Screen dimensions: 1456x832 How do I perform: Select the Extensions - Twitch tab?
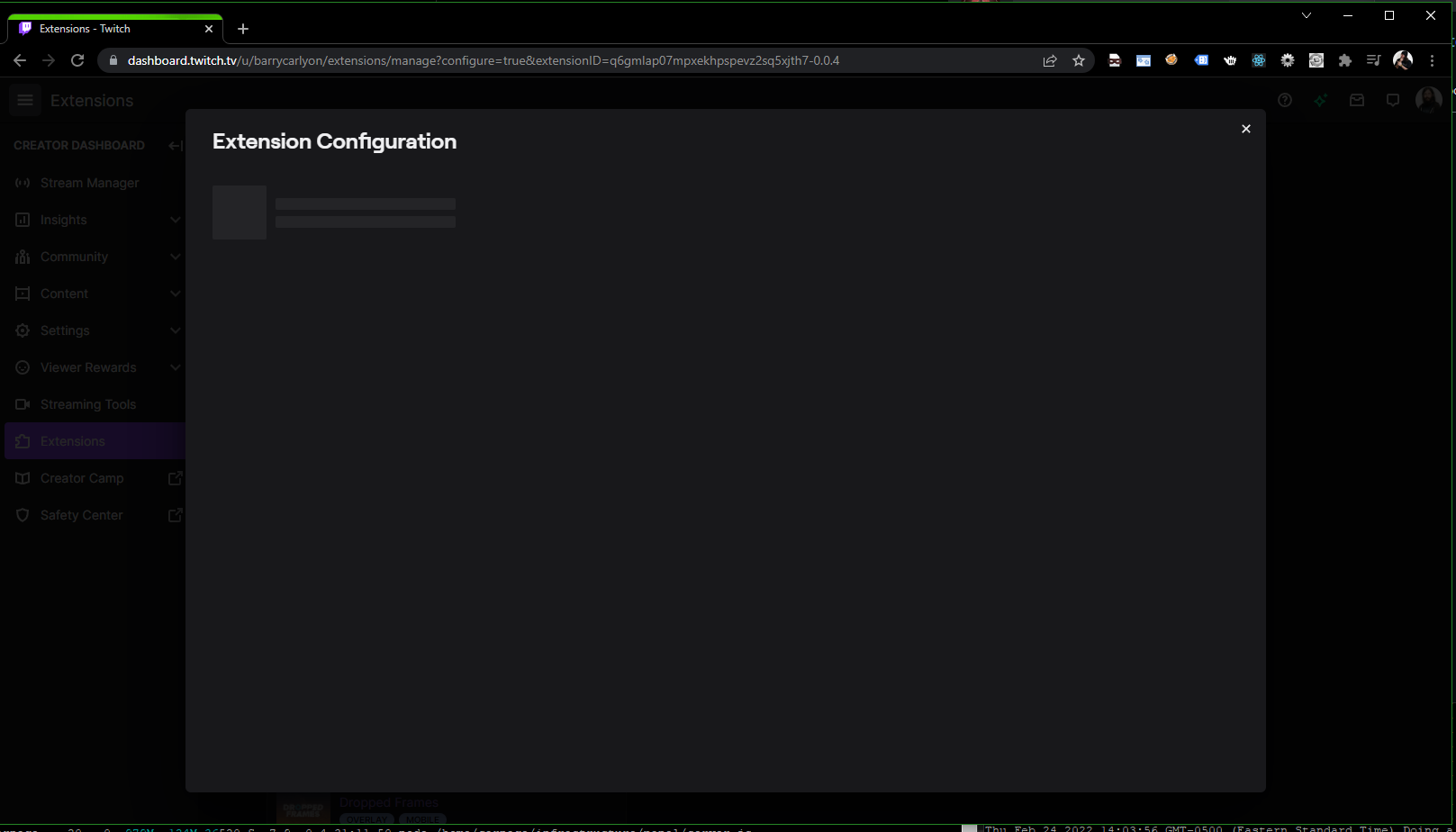click(115, 29)
